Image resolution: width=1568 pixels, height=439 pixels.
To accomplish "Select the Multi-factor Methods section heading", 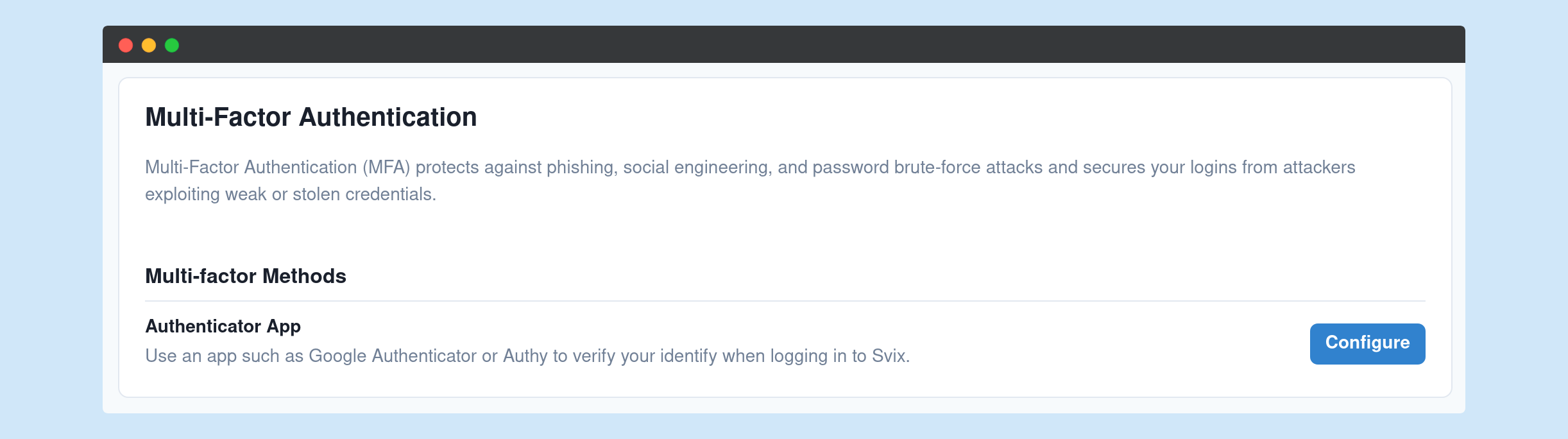I will 245,276.
